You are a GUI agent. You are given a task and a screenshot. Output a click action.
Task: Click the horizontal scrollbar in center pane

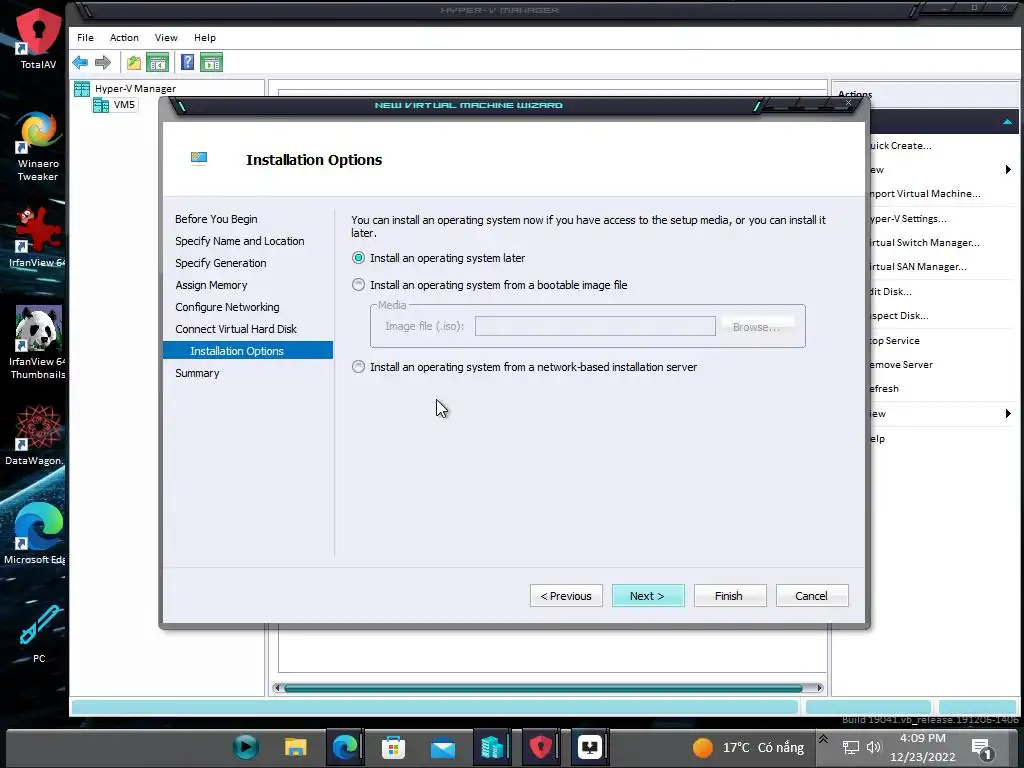point(543,688)
